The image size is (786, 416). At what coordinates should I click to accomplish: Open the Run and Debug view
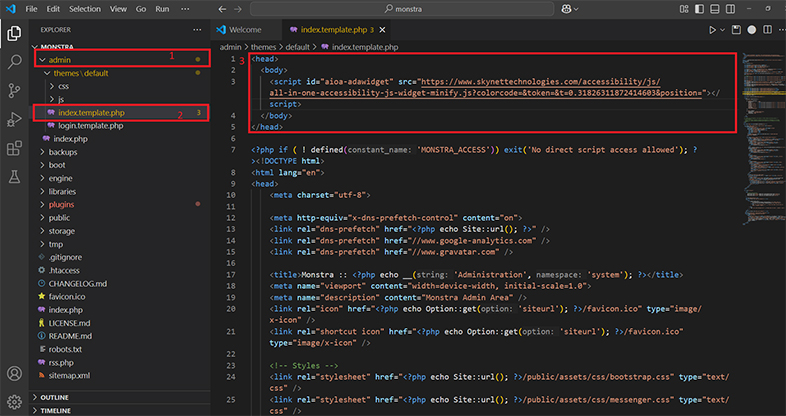(14, 120)
